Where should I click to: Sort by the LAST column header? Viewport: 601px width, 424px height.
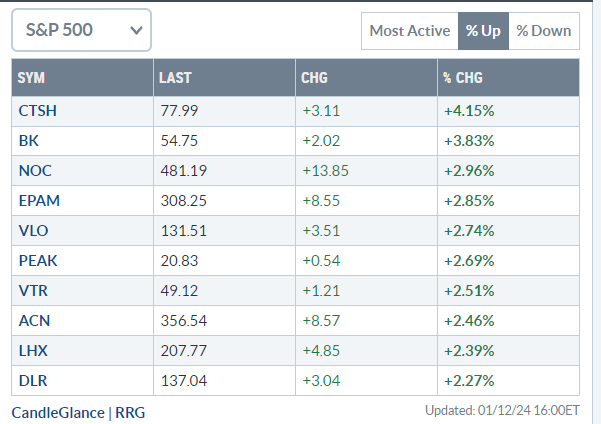[x=175, y=77]
